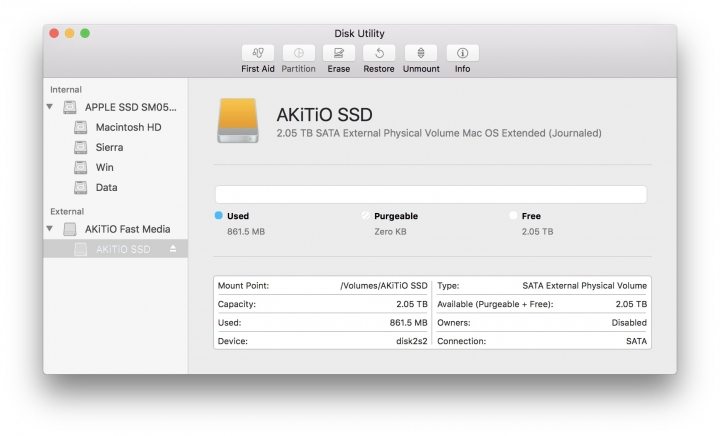Click the Data volume icon in sidebar
The width and height of the screenshot is (720, 436).
click(x=81, y=187)
